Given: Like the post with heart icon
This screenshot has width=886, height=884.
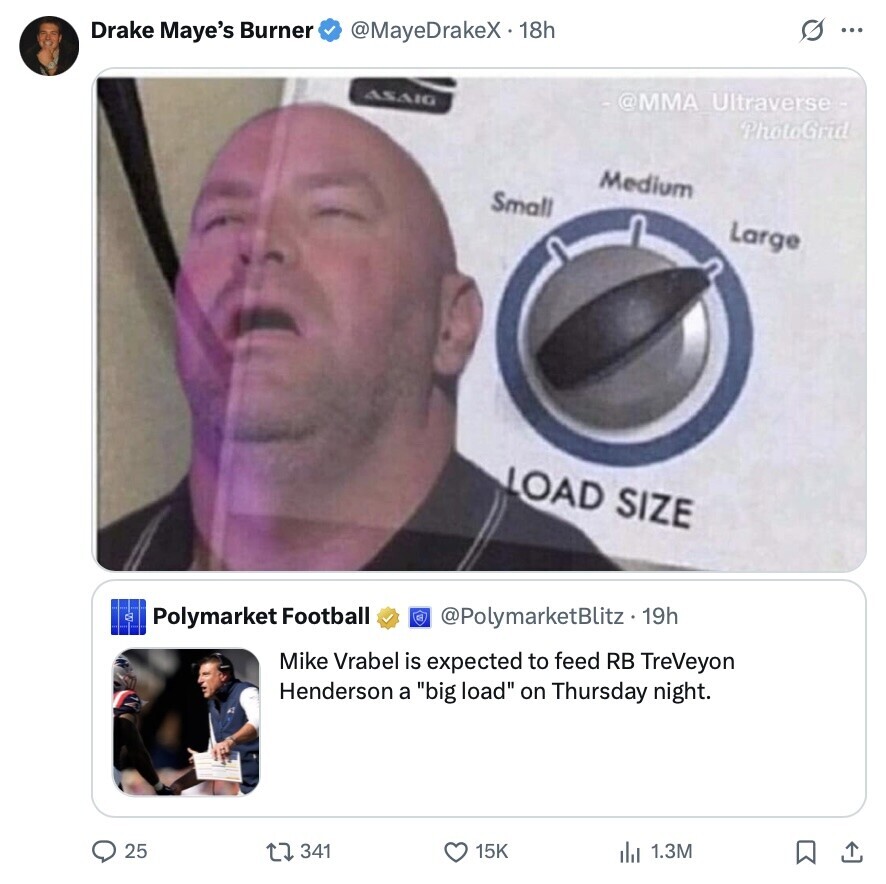Looking at the screenshot, I should click(456, 851).
